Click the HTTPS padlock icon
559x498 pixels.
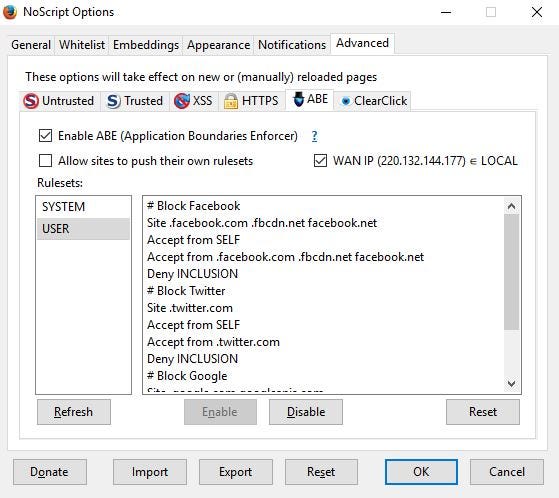(x=231, y=101)
